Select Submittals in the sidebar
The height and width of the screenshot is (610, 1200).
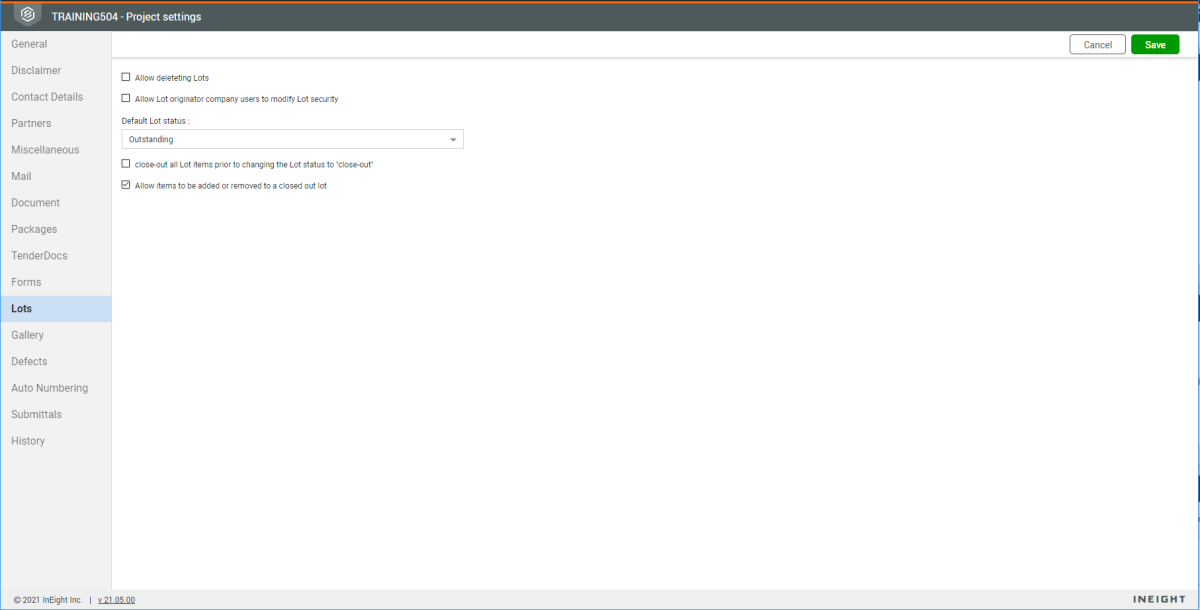[x=56, y=415]
